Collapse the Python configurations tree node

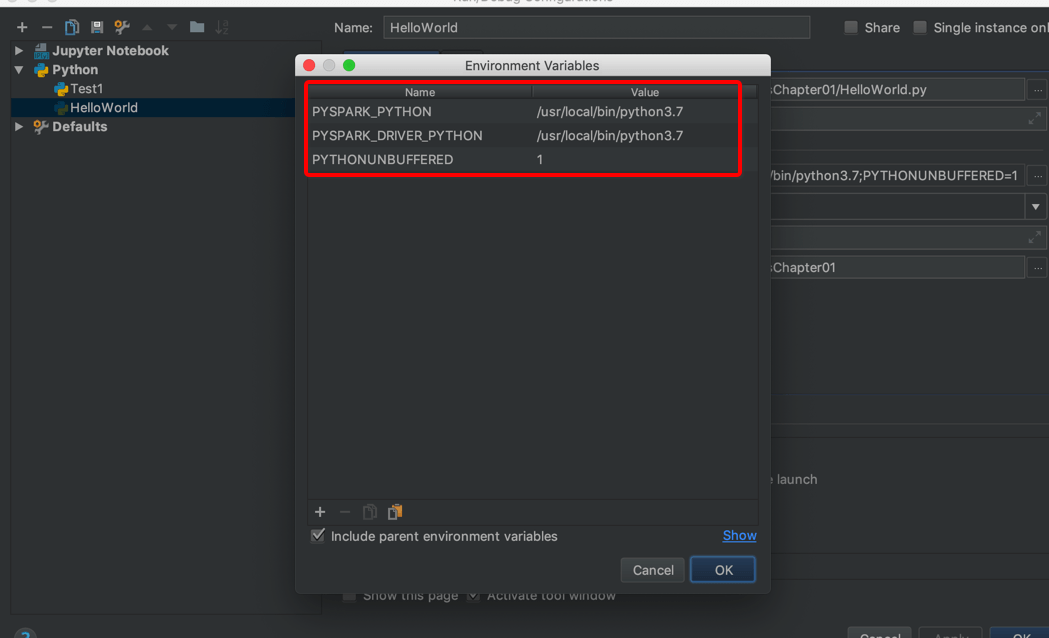(x=19, y=70)
